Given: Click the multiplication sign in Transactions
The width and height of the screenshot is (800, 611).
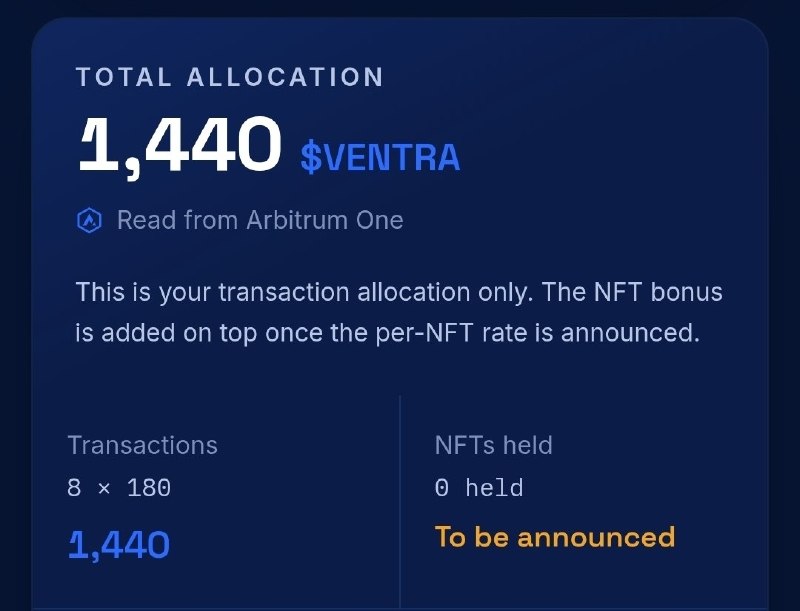Looking at the screenshot, I should tap(104, 489).
